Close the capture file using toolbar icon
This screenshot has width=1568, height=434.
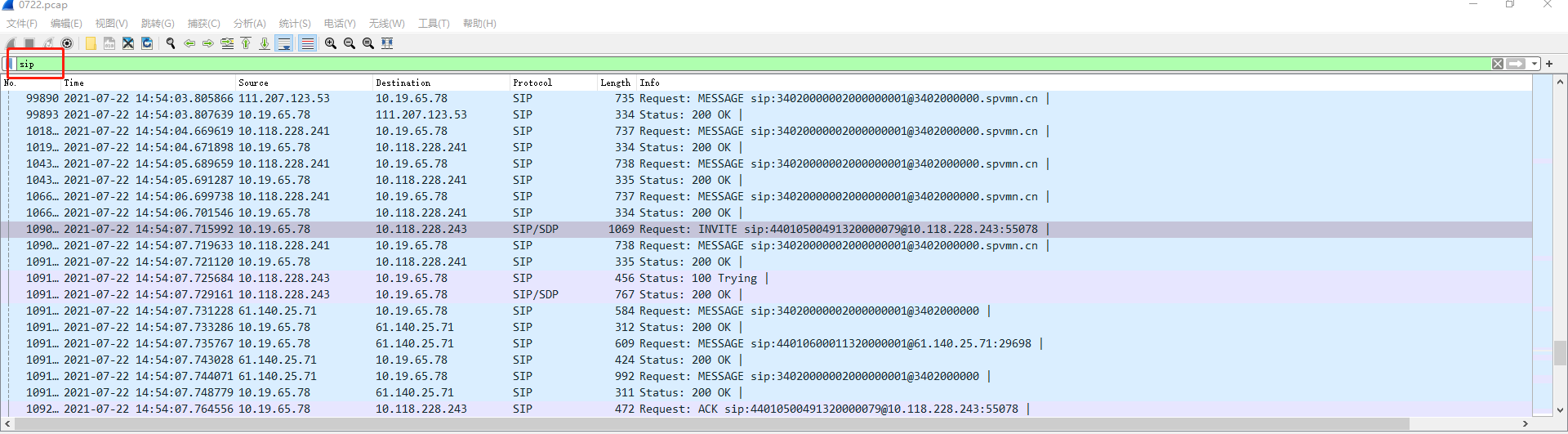tap(128, 43)
